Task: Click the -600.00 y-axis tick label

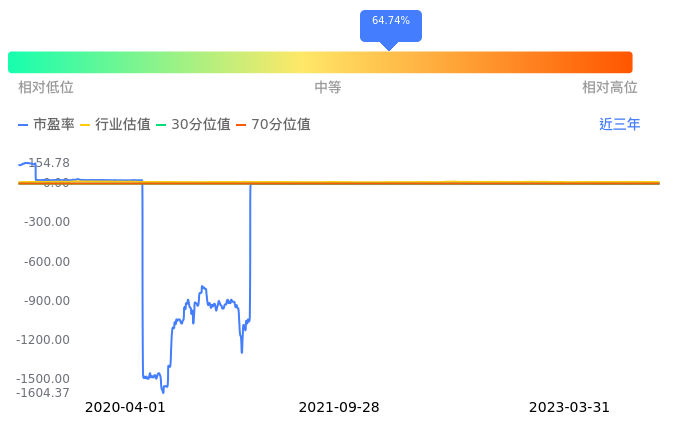Action: (46, 262)
